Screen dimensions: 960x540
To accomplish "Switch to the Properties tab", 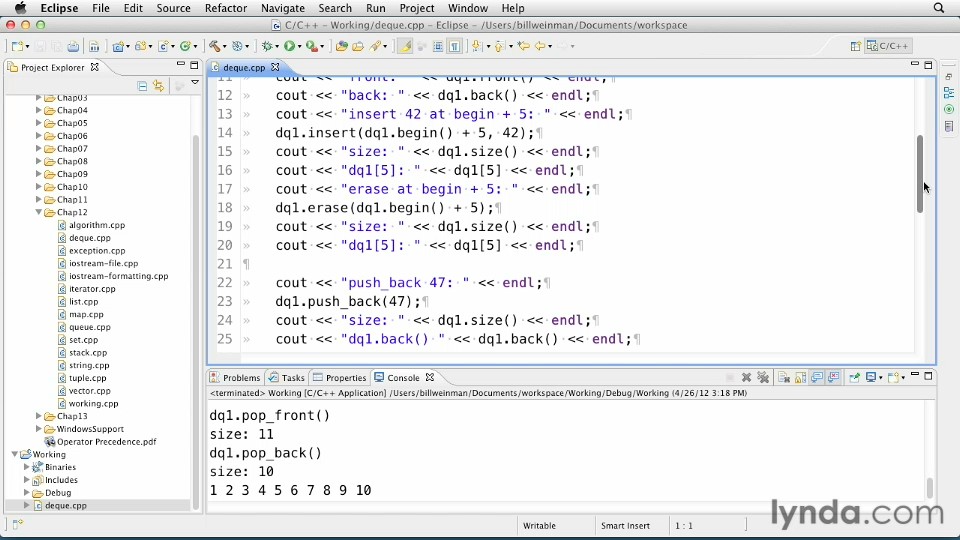I will [339, 378].
